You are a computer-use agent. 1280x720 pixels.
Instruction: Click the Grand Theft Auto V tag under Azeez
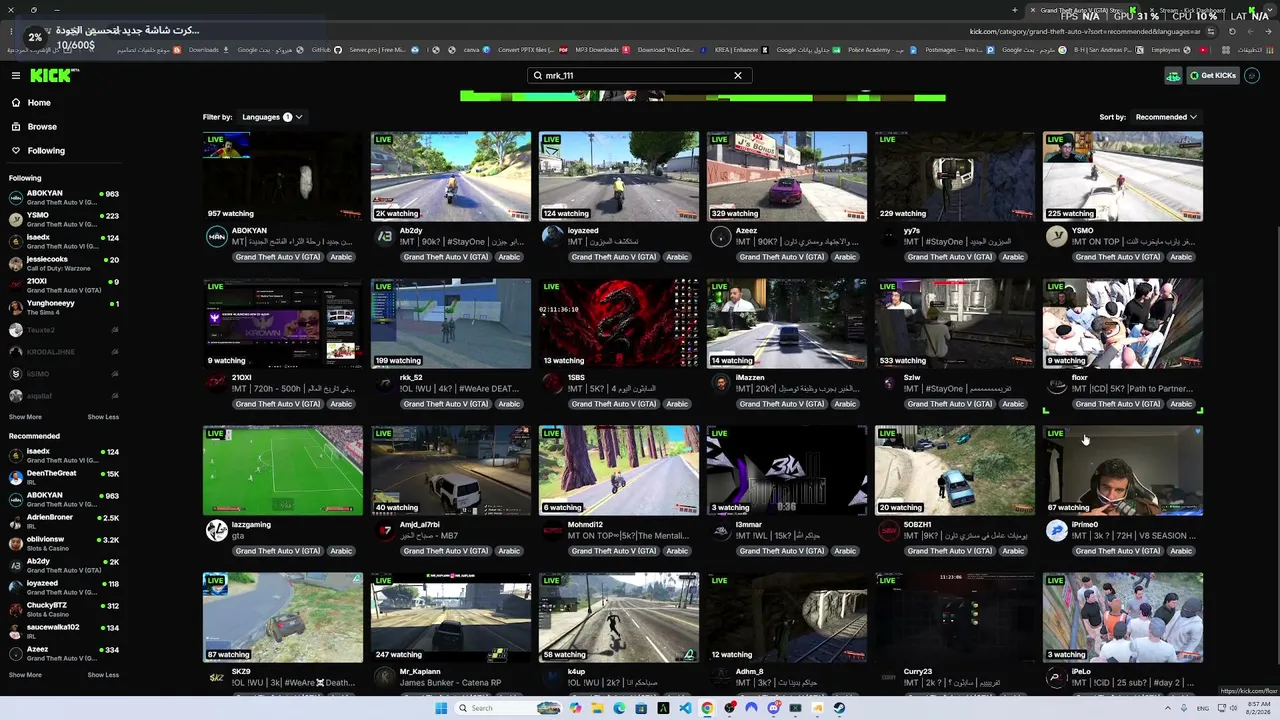tap(782, 257)
